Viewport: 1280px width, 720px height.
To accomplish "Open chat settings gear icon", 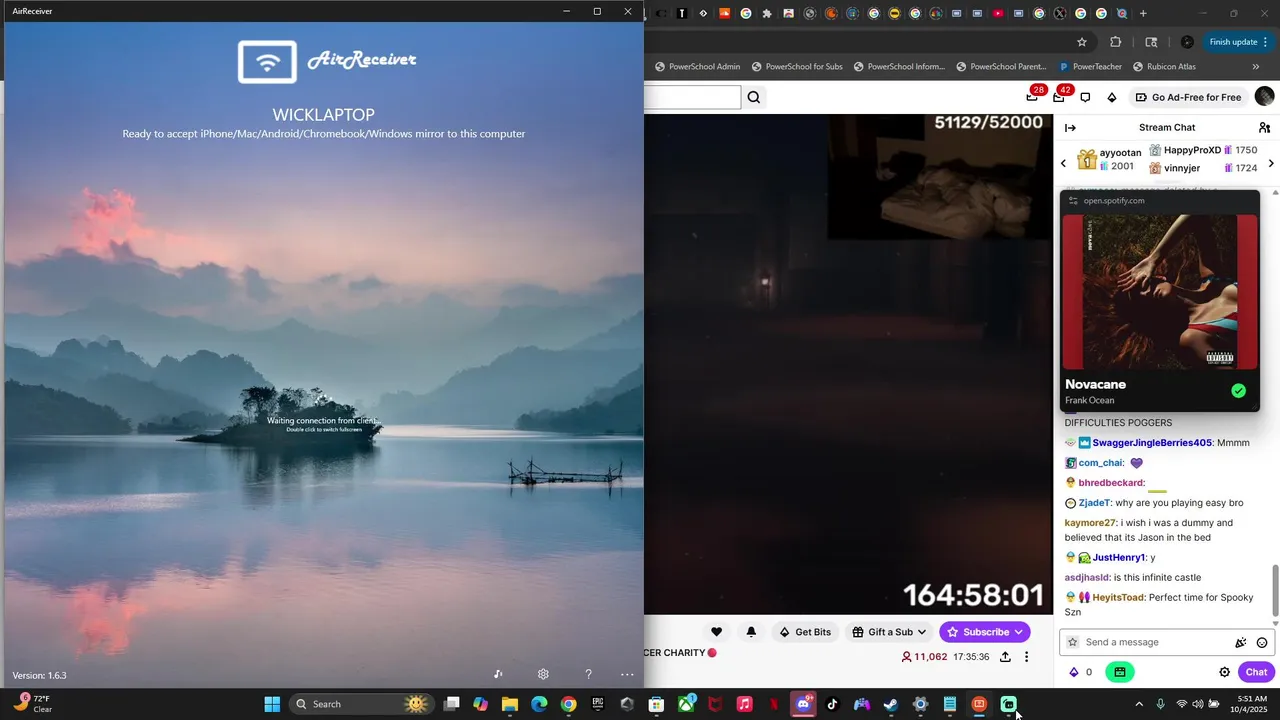I will (1224, 672).
